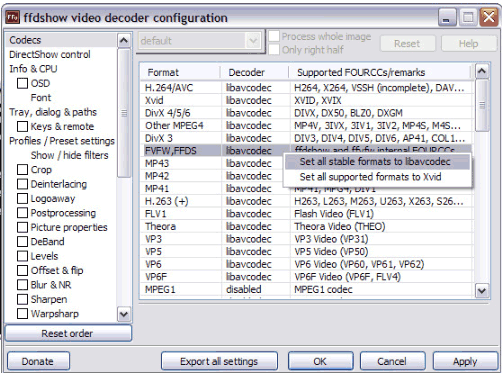The image size is (504, 375).
Task: Click the codec table scroll-down arrow
Action: [x=482, y=290]
